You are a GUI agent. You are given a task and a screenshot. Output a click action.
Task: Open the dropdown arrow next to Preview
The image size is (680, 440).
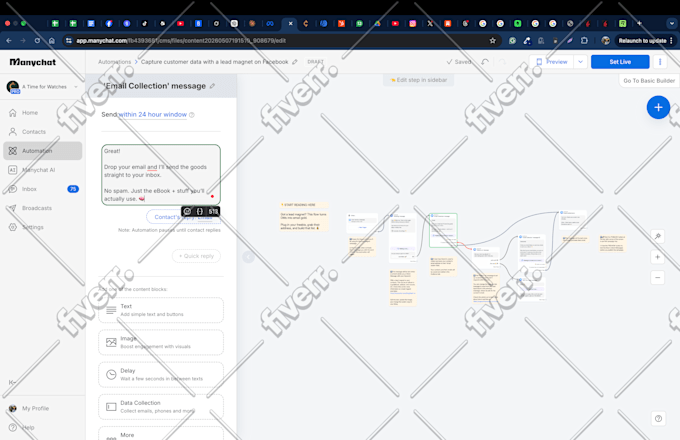tap(580, 62)
